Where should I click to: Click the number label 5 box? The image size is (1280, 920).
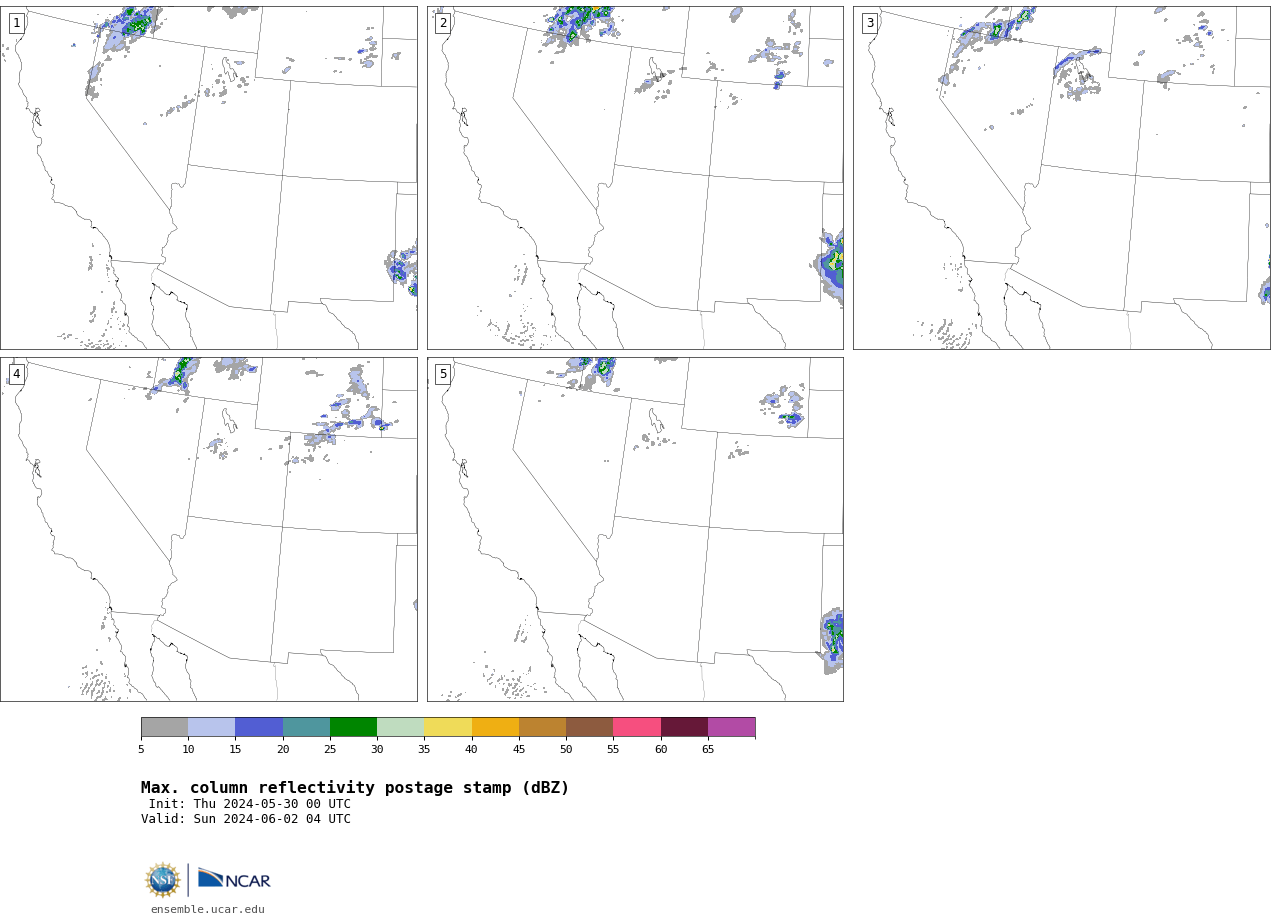[x=443, y=374]
